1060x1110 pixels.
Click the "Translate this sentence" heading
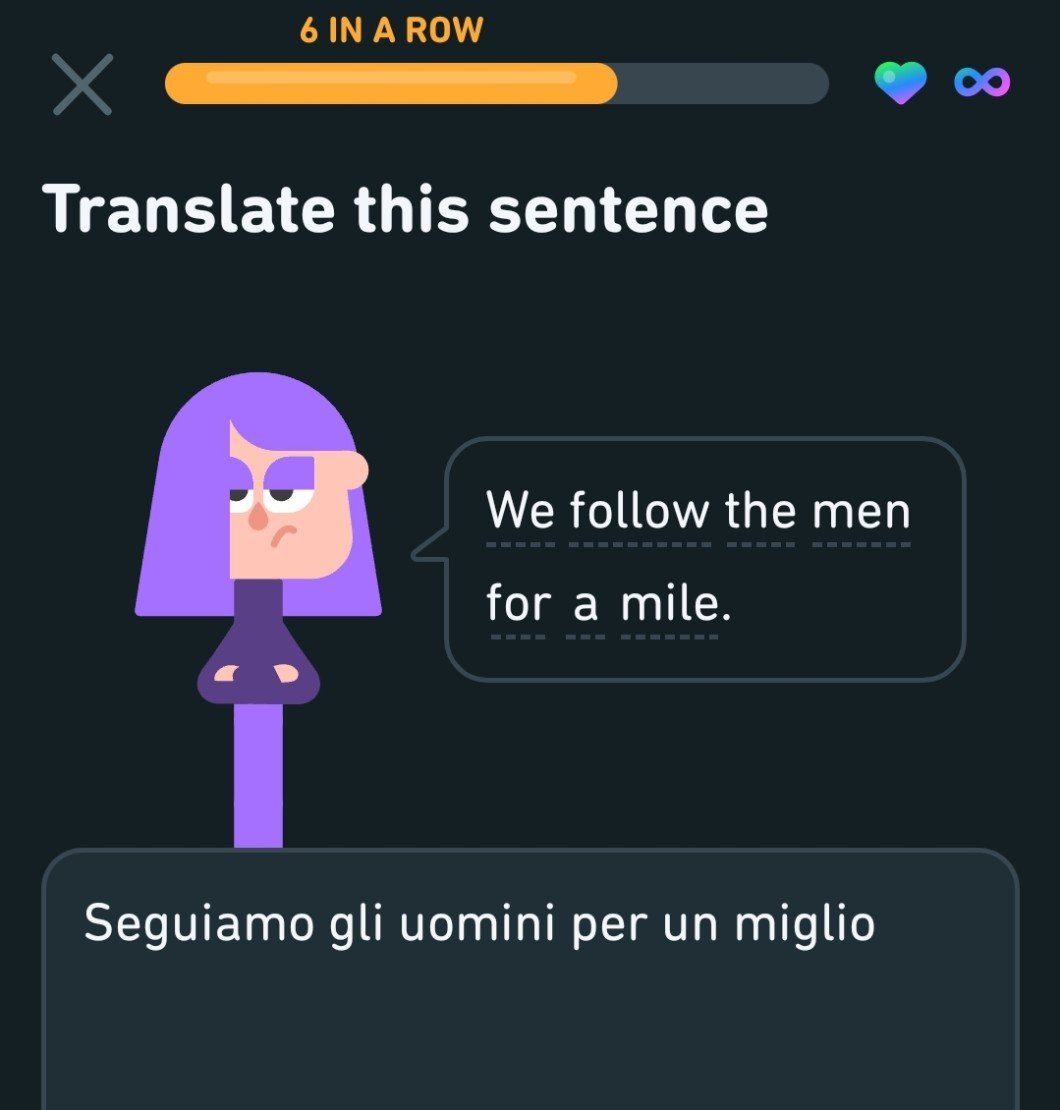pyautogui.click(x=405, y=208)
